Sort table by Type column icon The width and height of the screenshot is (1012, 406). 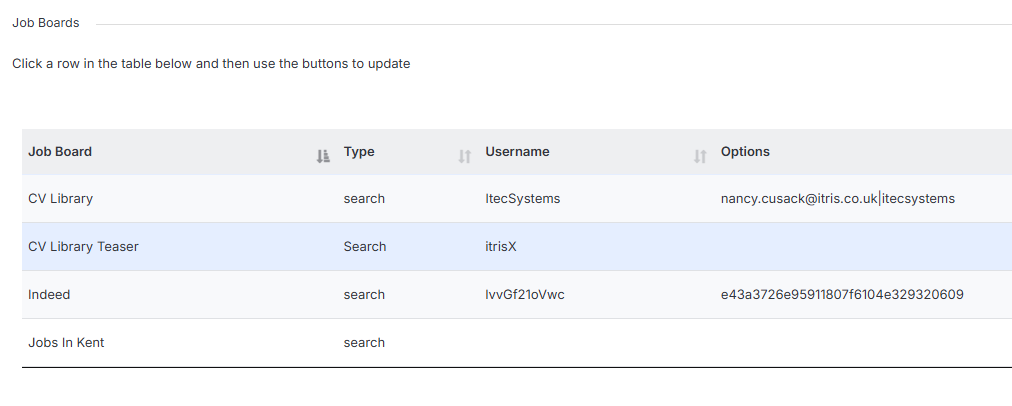point(465,156)
